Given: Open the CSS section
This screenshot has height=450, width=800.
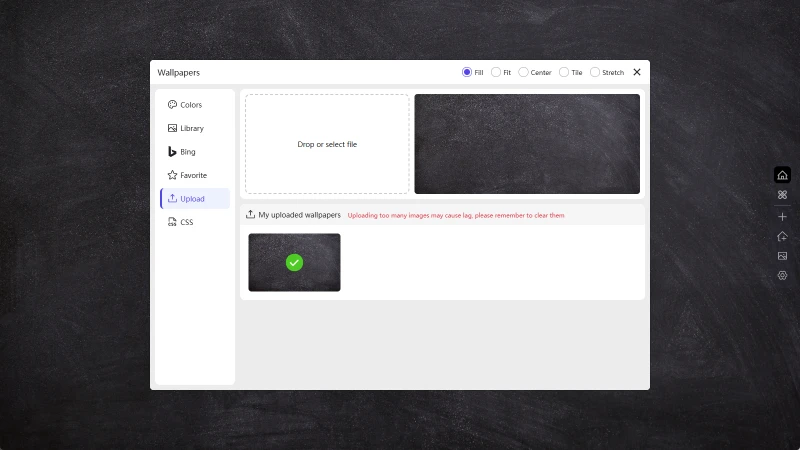Looking at the screenshot, I should point(195,222).
